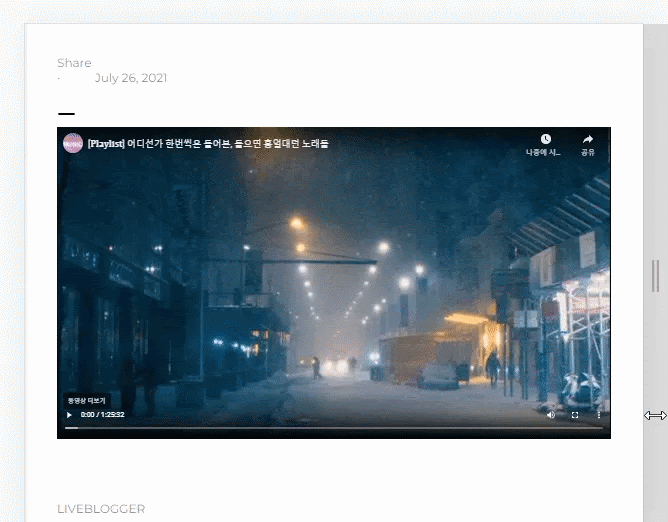Click the Watch Later clock icon
The width and height of the screenshot is (668, 522).
pyautogui.click(x=545, y=139)
